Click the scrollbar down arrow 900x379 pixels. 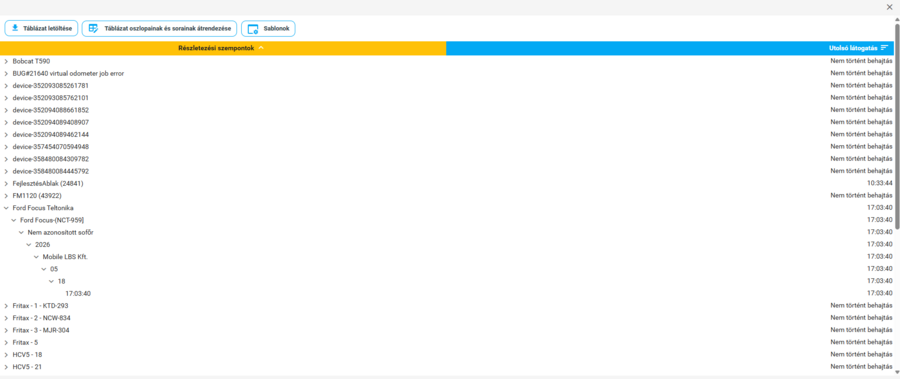point(897,373)
